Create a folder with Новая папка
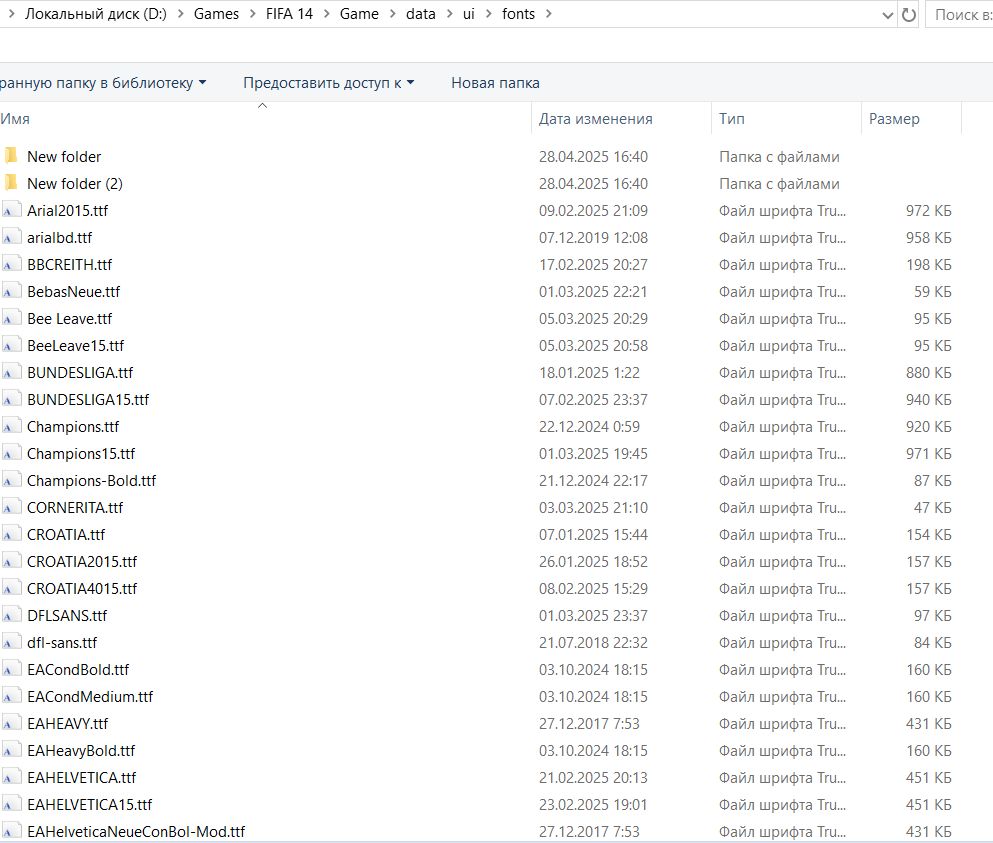The image size is (993, 843). pos(495,83)
